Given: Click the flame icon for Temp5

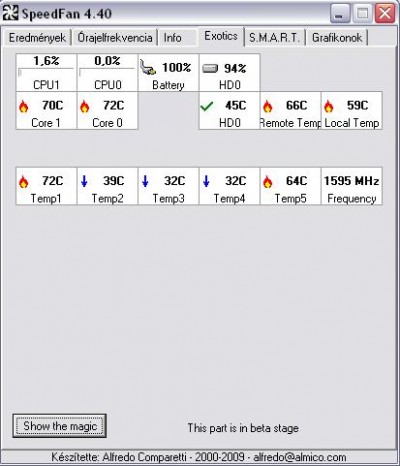Looking at the screenshot, I should click(268, 182).
